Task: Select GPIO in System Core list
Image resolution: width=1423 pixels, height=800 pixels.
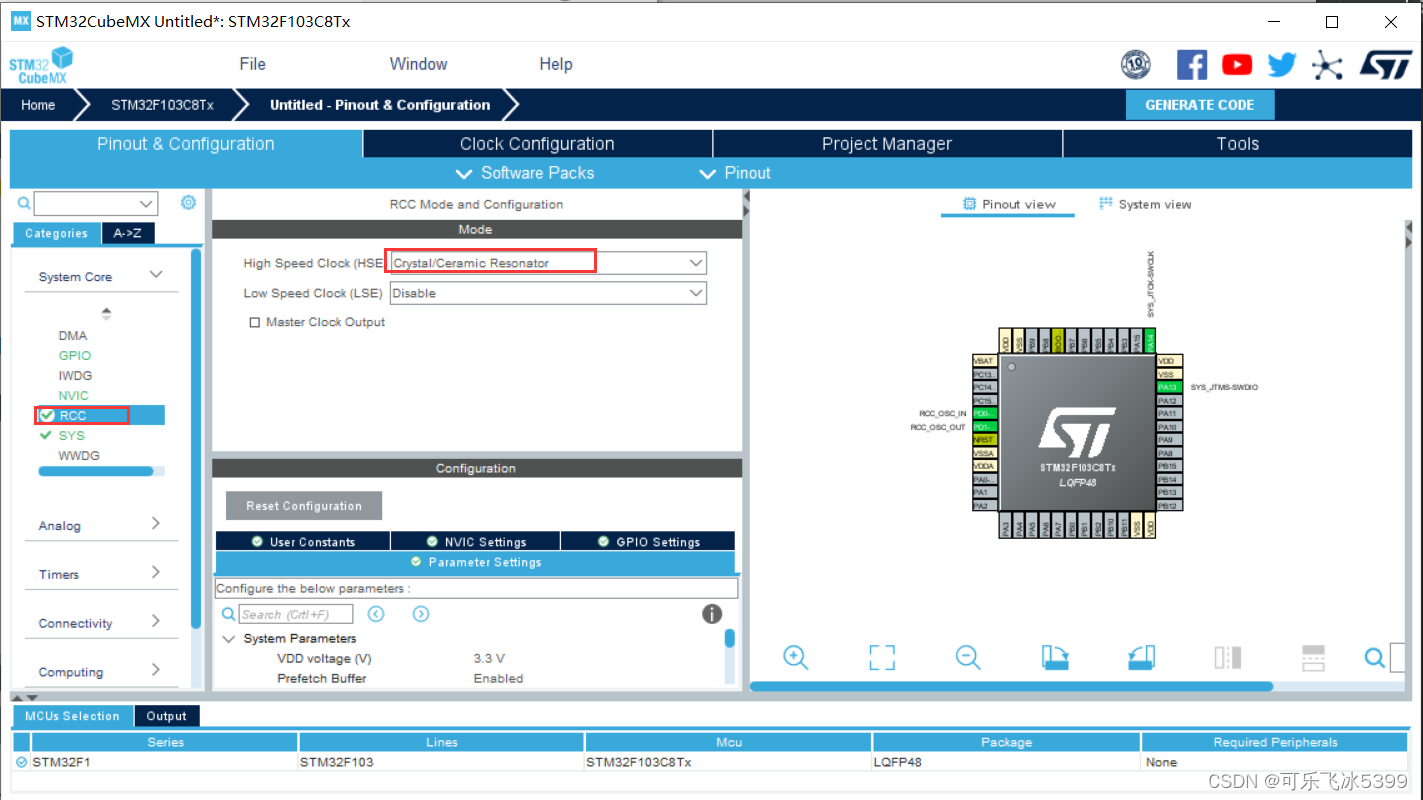Action: pos(75,355)
